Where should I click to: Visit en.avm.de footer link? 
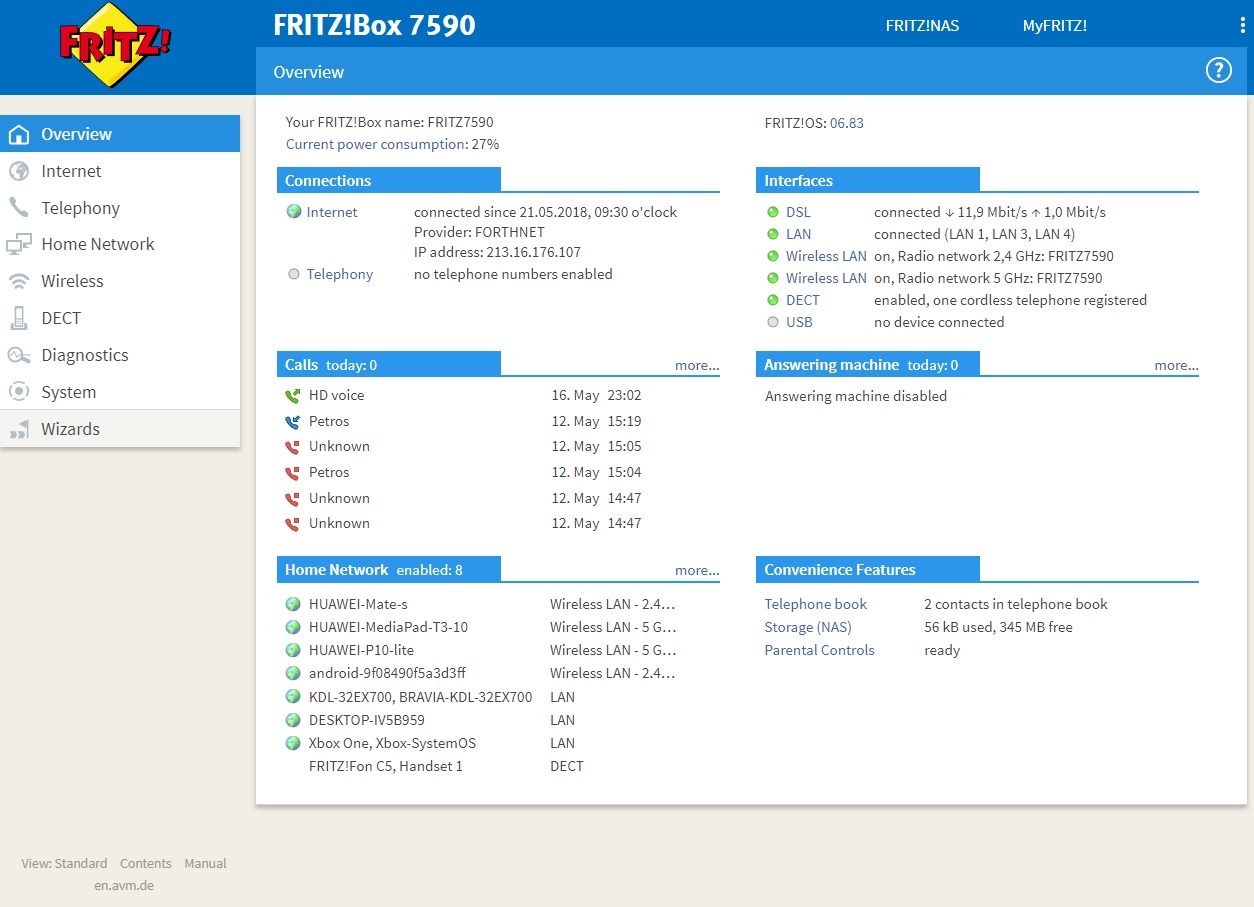[124, 885]
